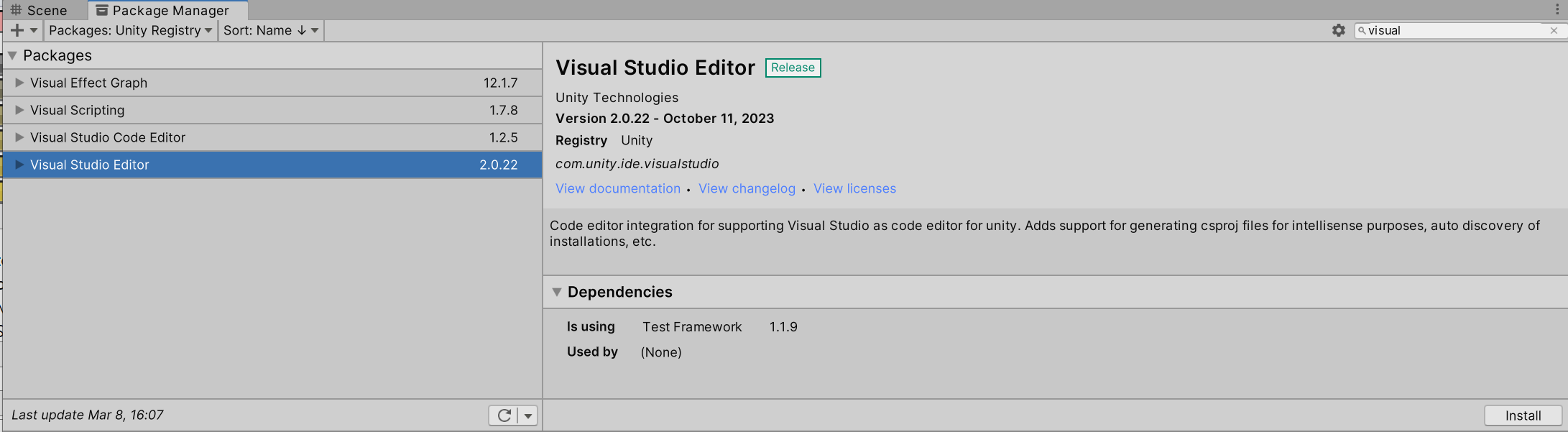Select the Visual Studio Editor package row
Screen dimensions: 1568x432
pos(272,165)
